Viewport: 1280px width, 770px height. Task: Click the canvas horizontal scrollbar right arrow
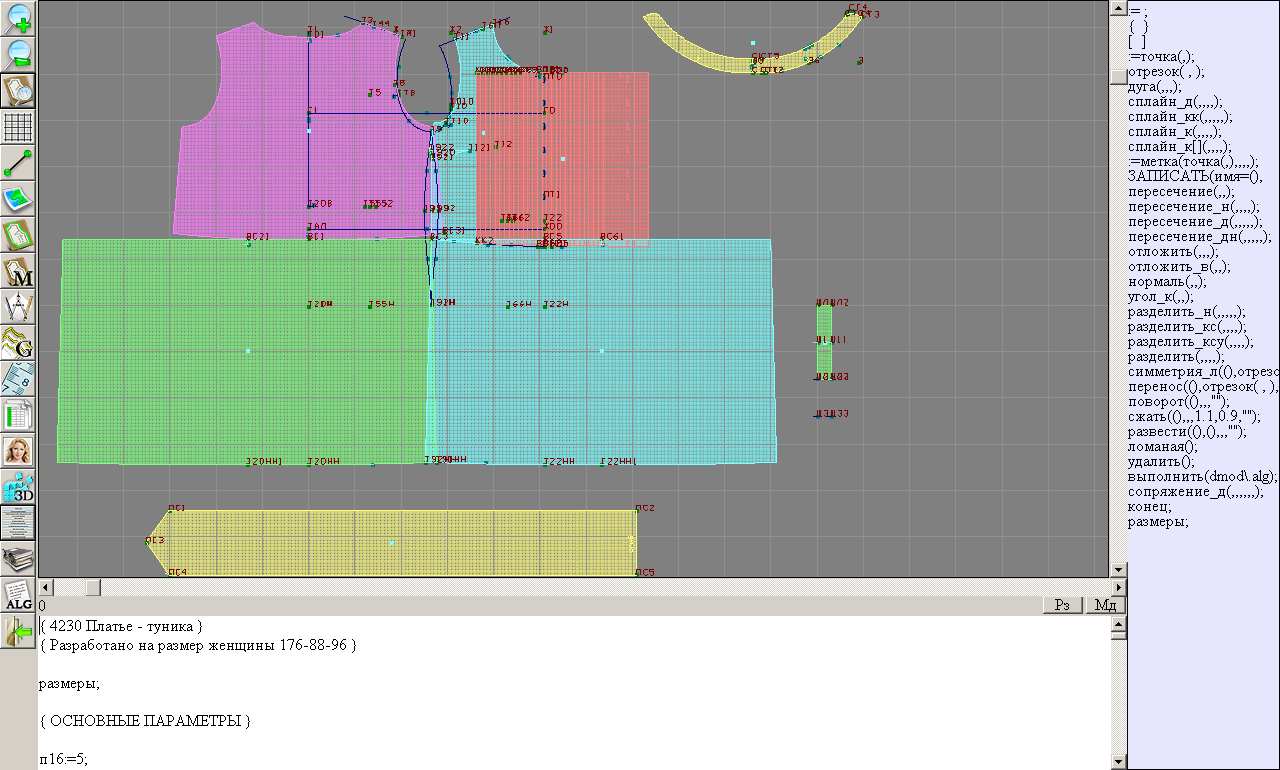coord(1118,587)
